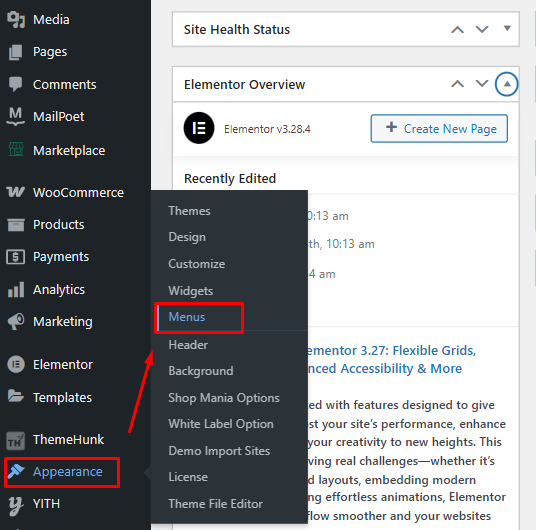Open Shop Mania Options submenu item
This screenshot has height=530, width=536.
coord(224,398)
